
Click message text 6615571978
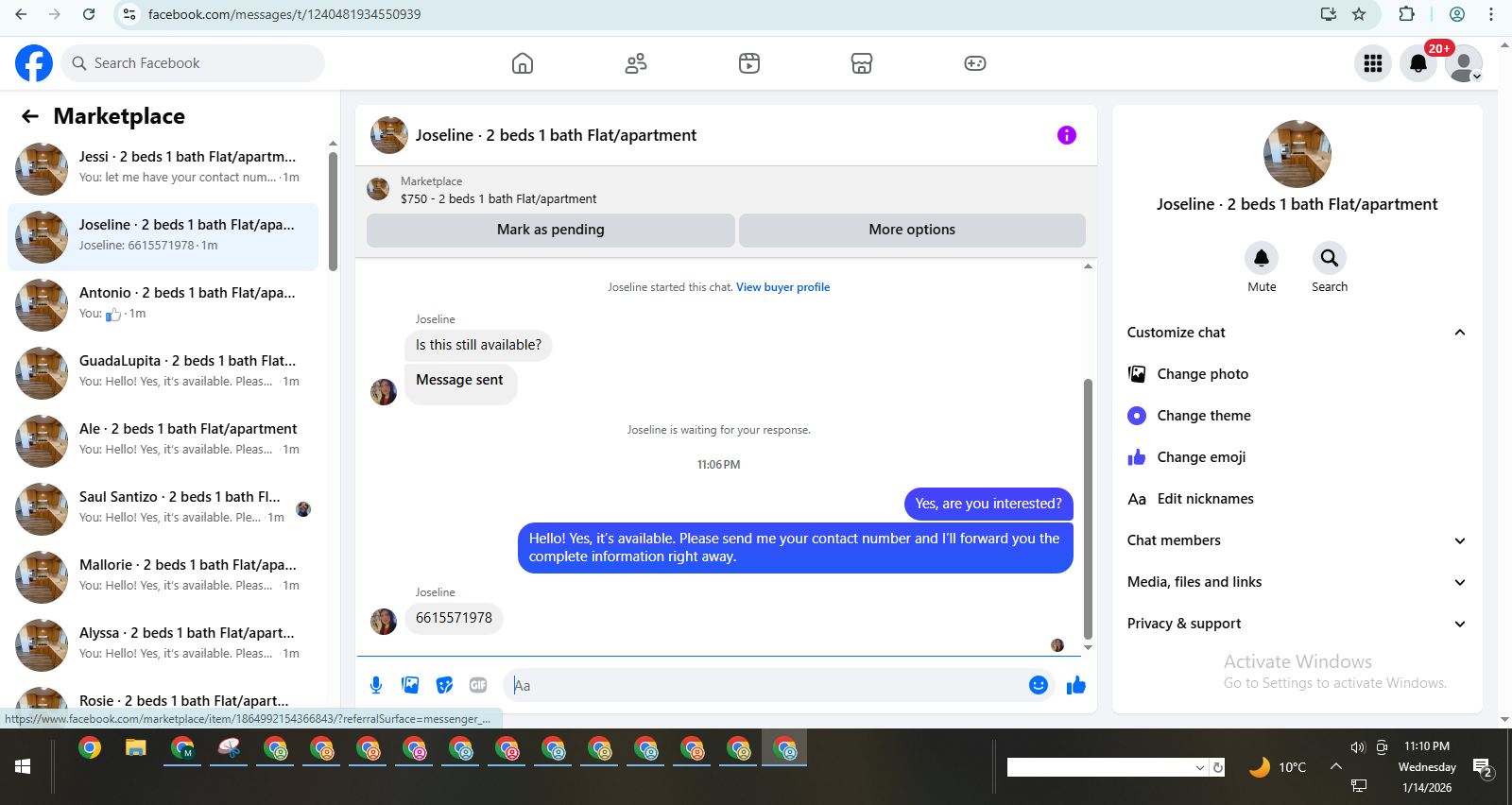point(454,618)
